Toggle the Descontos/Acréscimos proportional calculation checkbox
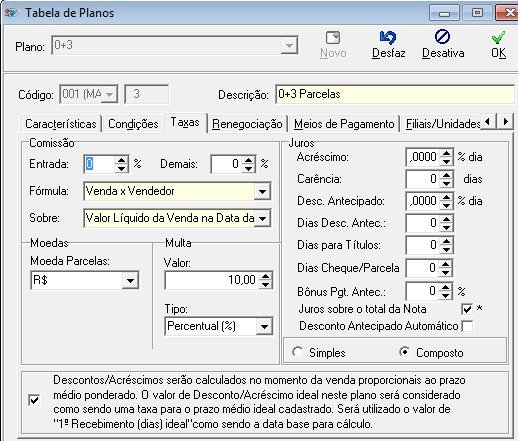This screenshot has height=441, width=518. coord(34,400)
